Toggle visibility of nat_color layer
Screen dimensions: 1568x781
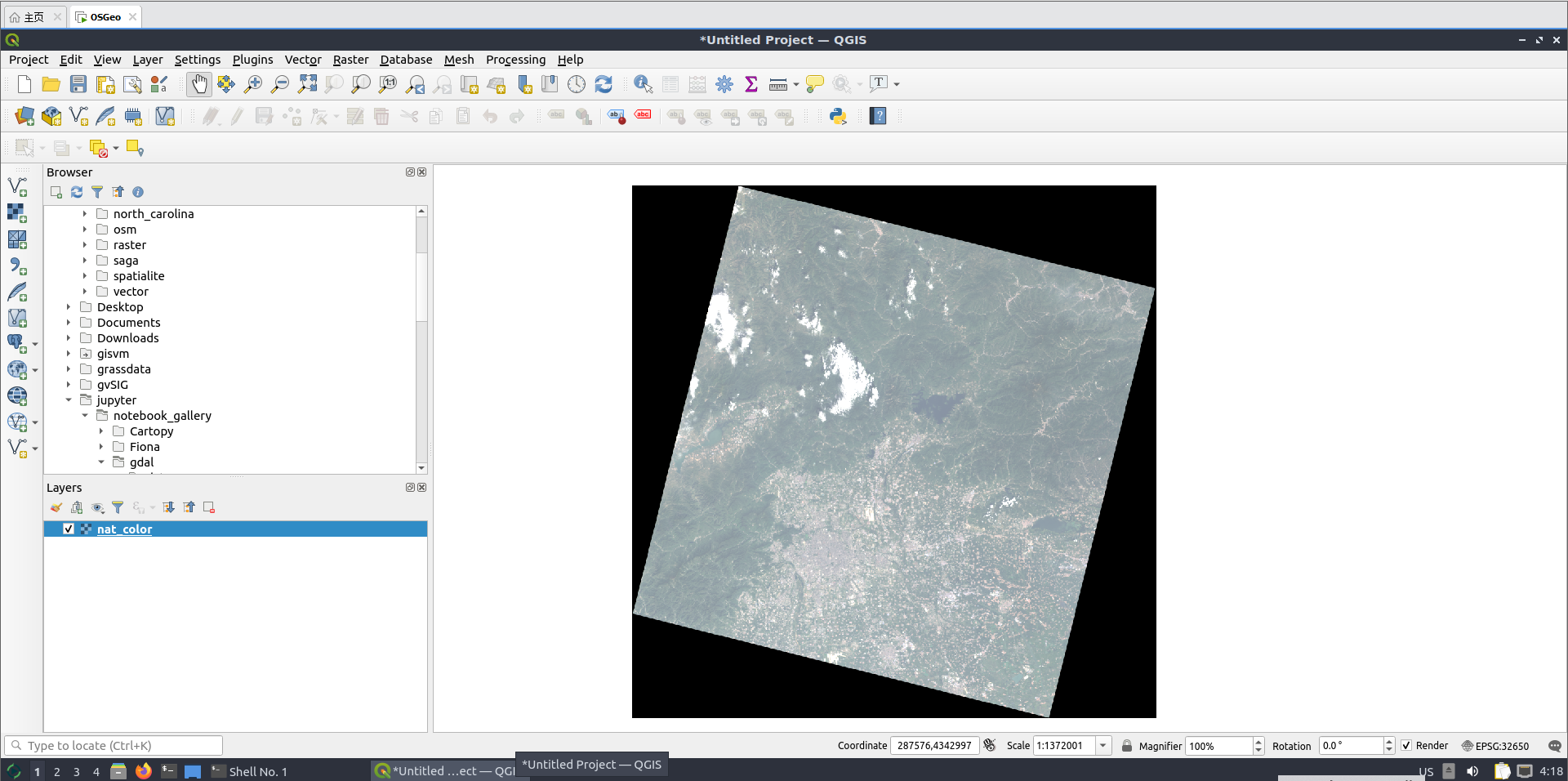coord(69,529)
